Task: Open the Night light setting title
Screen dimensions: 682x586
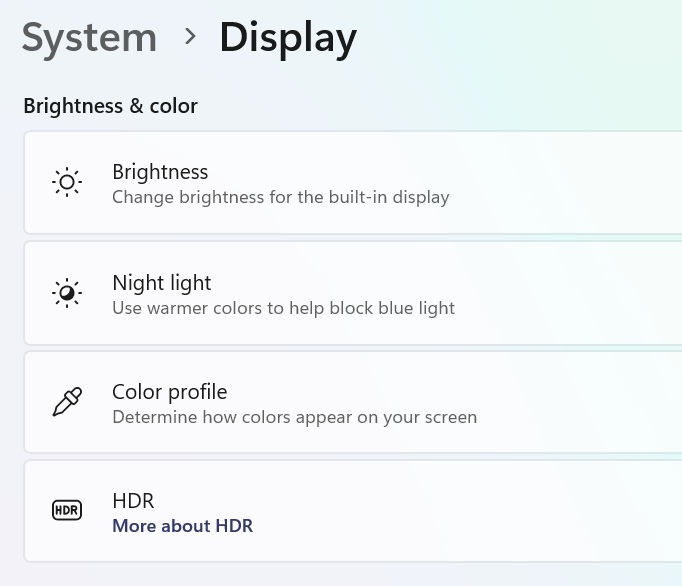Action: coord(161,283)
